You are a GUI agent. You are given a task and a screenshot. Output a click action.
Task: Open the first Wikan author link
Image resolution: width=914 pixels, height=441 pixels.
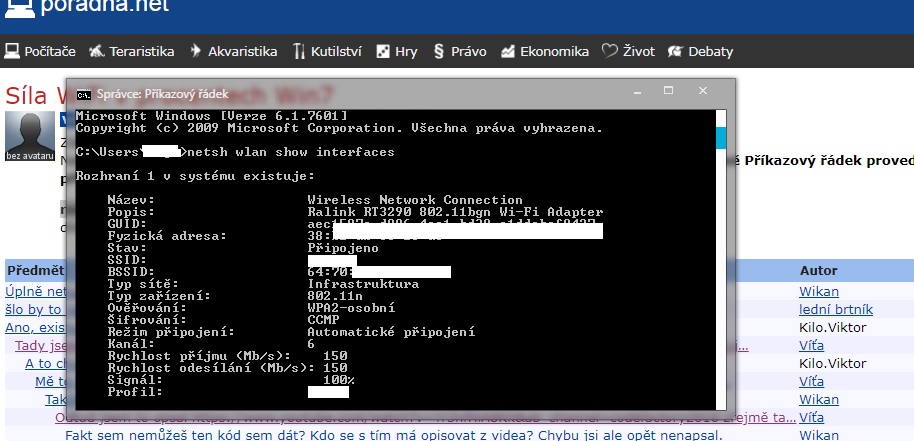point(818,291)
